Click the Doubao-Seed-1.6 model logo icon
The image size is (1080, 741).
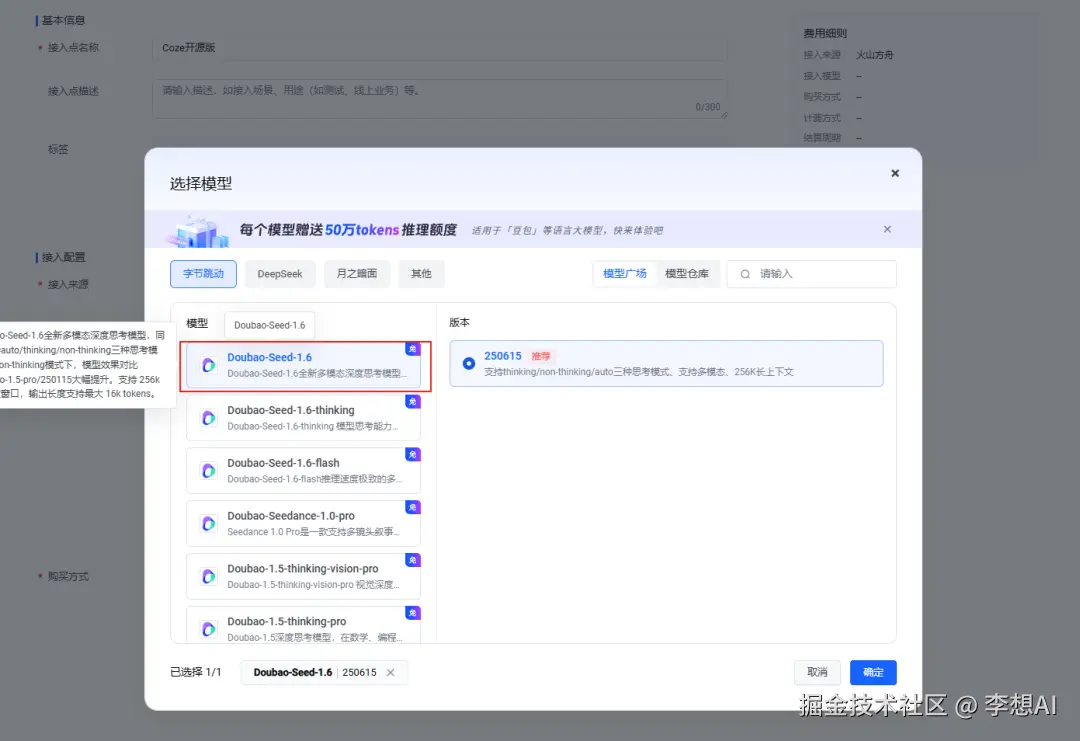click(x=208, y=365)
